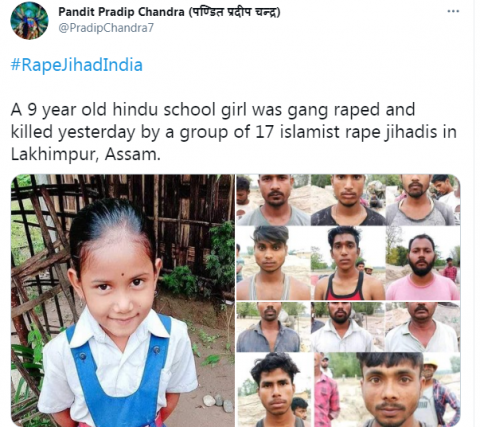480x427 pixels.
Task: Open the large photo of child in school uniform
Action: coord(123,300)
